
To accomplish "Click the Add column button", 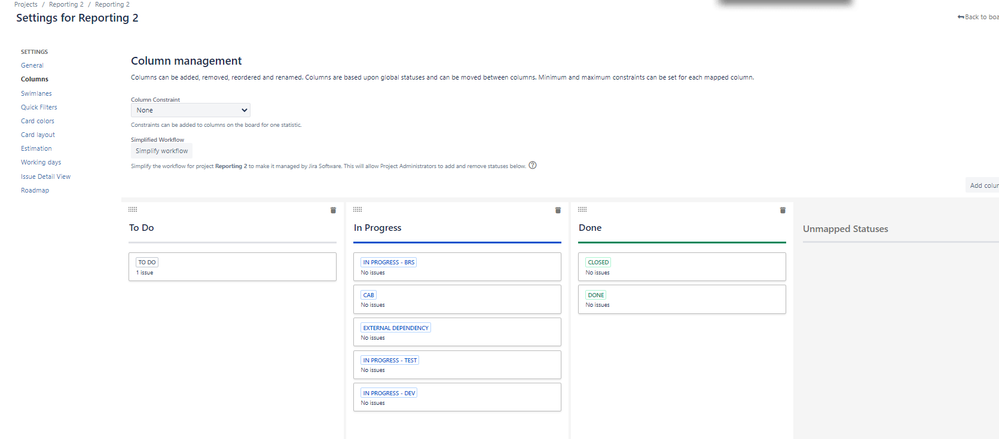I will coord(982,185).
